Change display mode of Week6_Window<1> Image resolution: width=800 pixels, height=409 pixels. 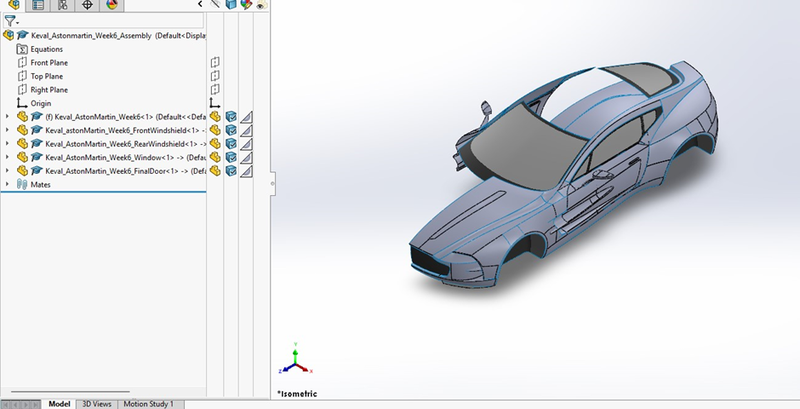(231, 158)
